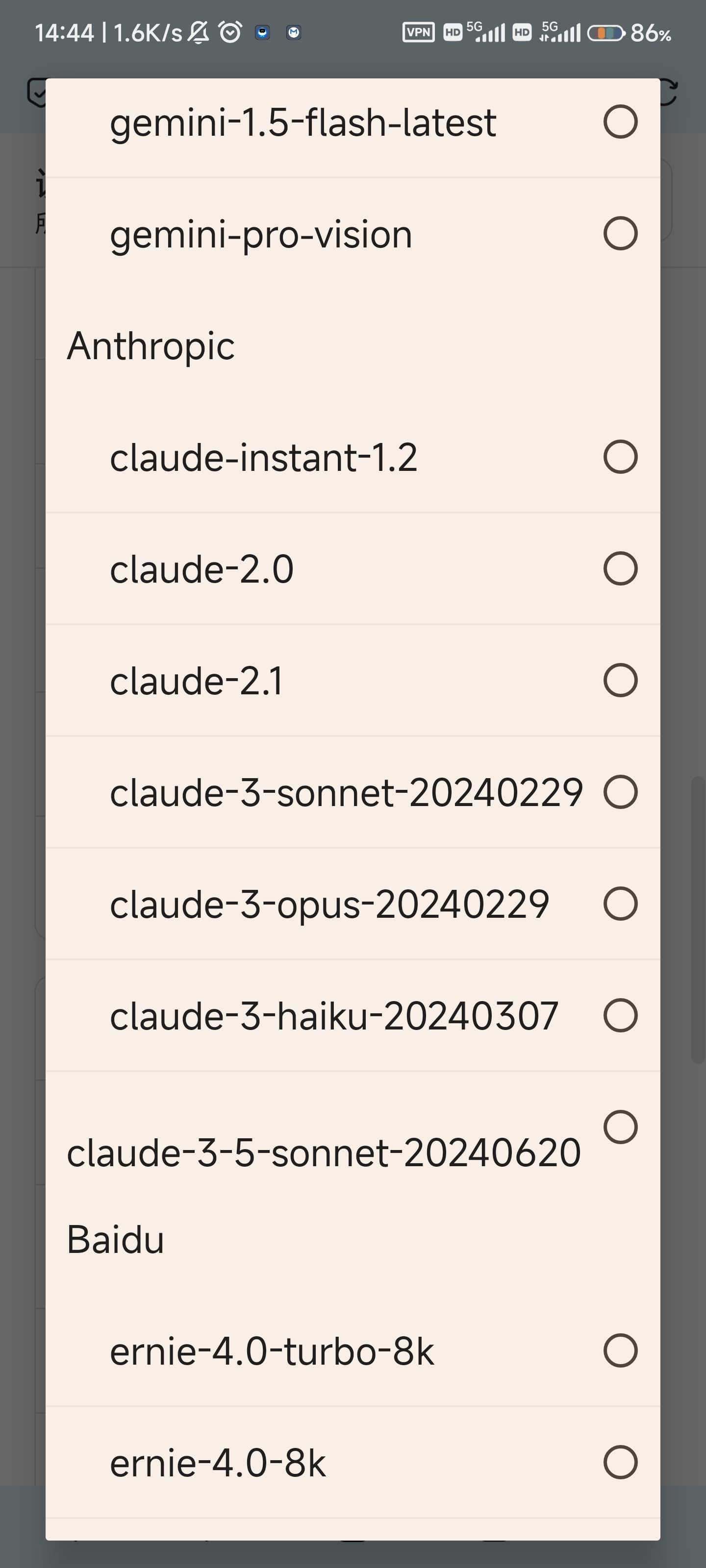Select the claude-2.1 radio button

point(620,680)
